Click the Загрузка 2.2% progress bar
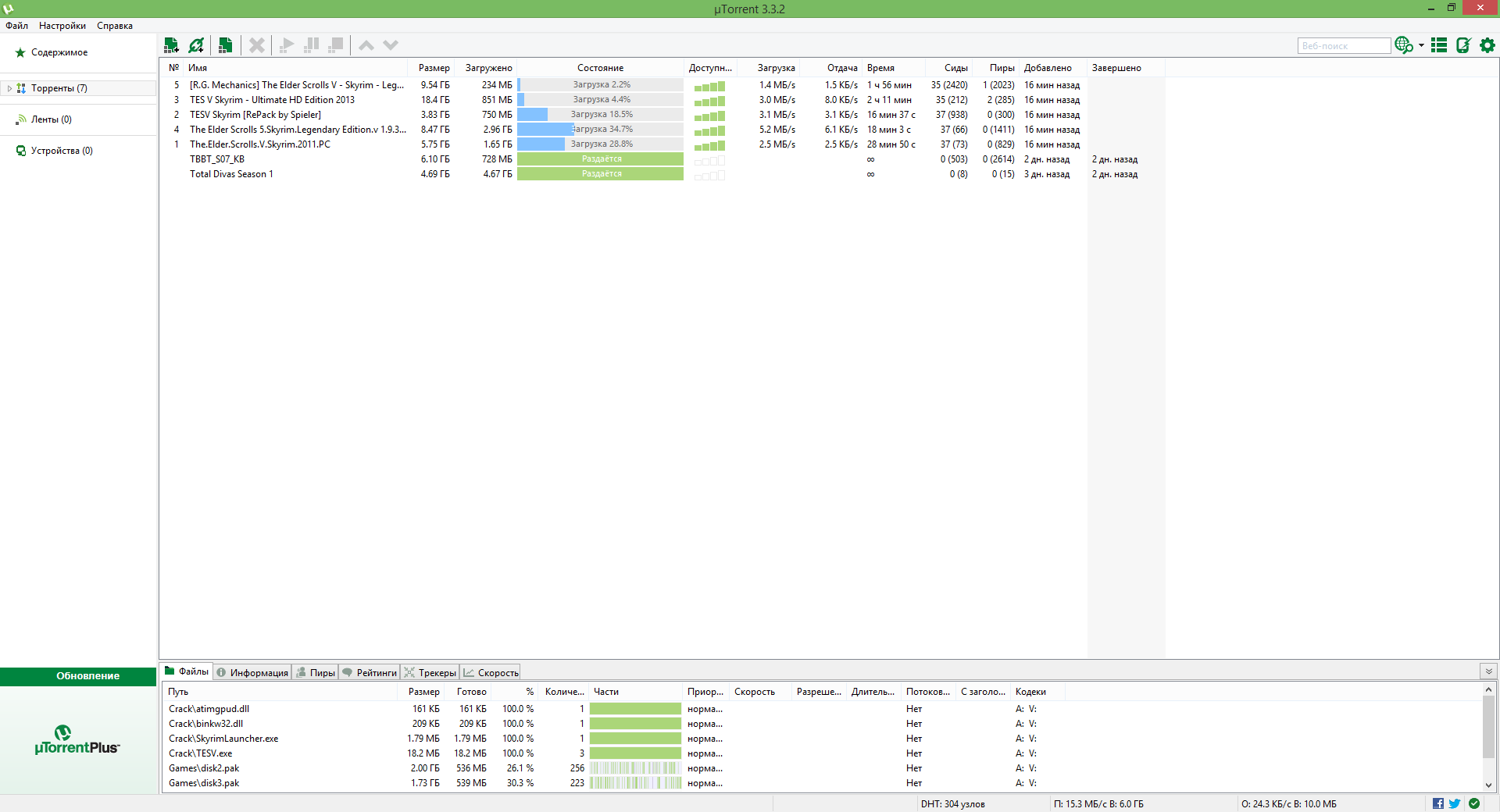The height and width of the screenshot is (812, 1500). tap(600, 84)
